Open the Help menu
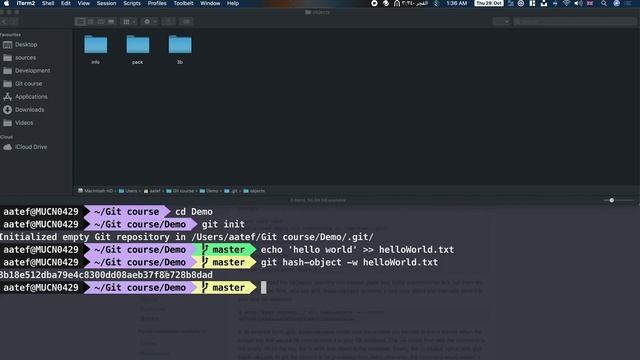This screenshot has width=640, height=360. (233, 3)
